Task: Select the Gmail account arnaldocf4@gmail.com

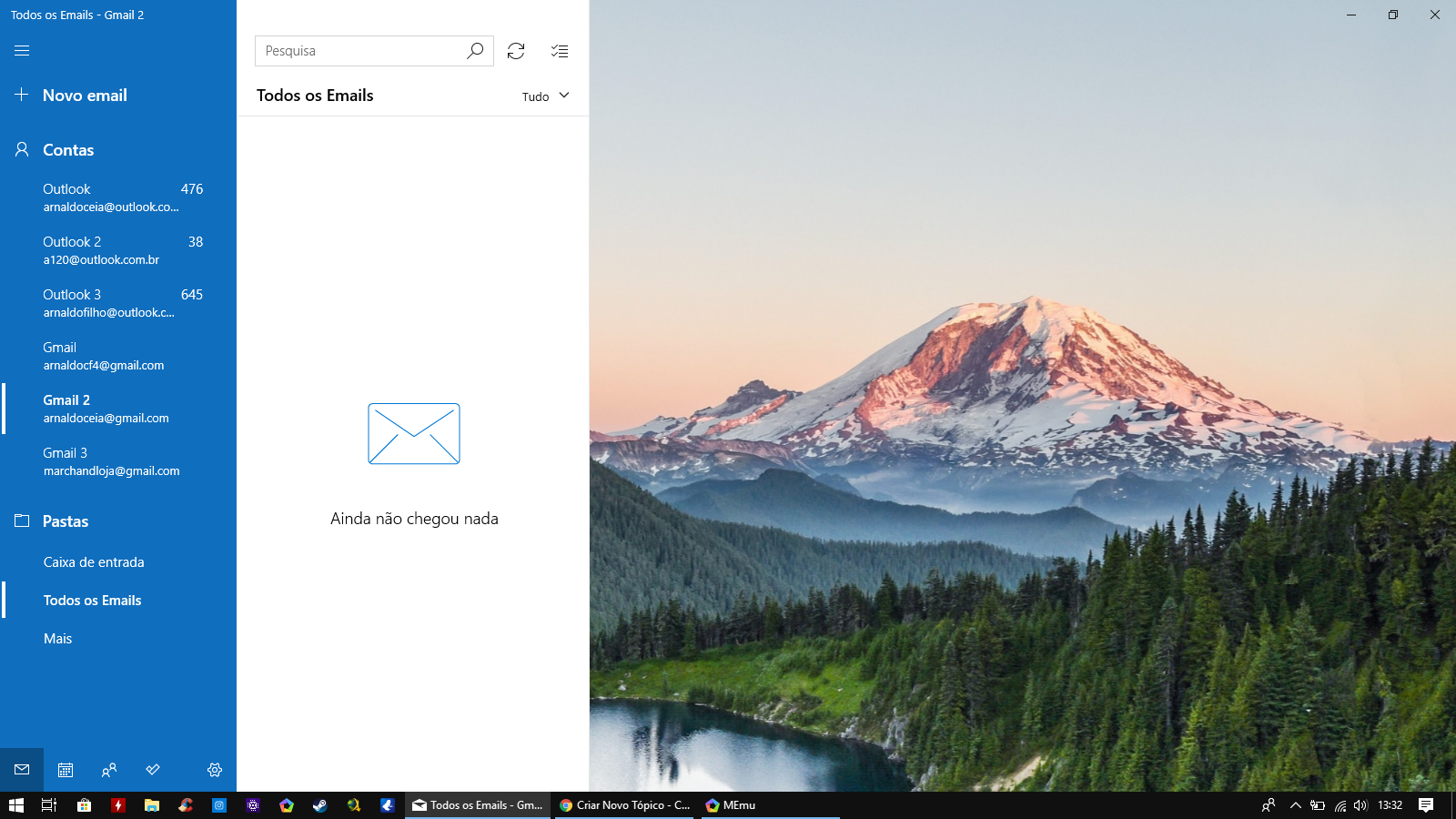Action: point(118,356)
